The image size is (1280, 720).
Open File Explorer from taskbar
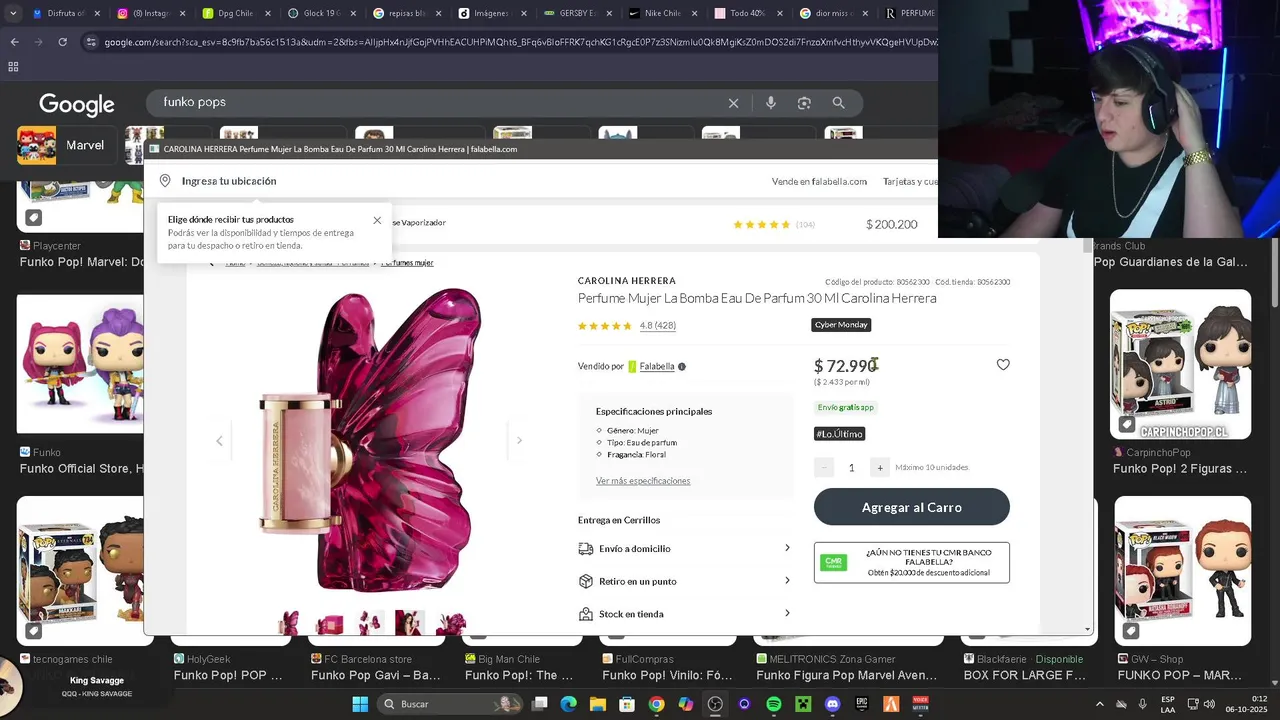tap(598, 704)
